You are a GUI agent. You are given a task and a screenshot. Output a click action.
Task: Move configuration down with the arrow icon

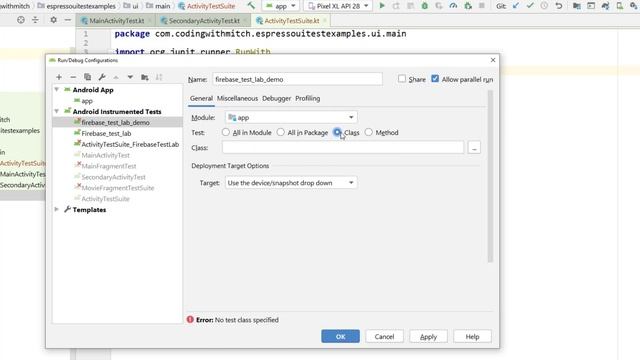pyautogui.click(x=130, y=77)
